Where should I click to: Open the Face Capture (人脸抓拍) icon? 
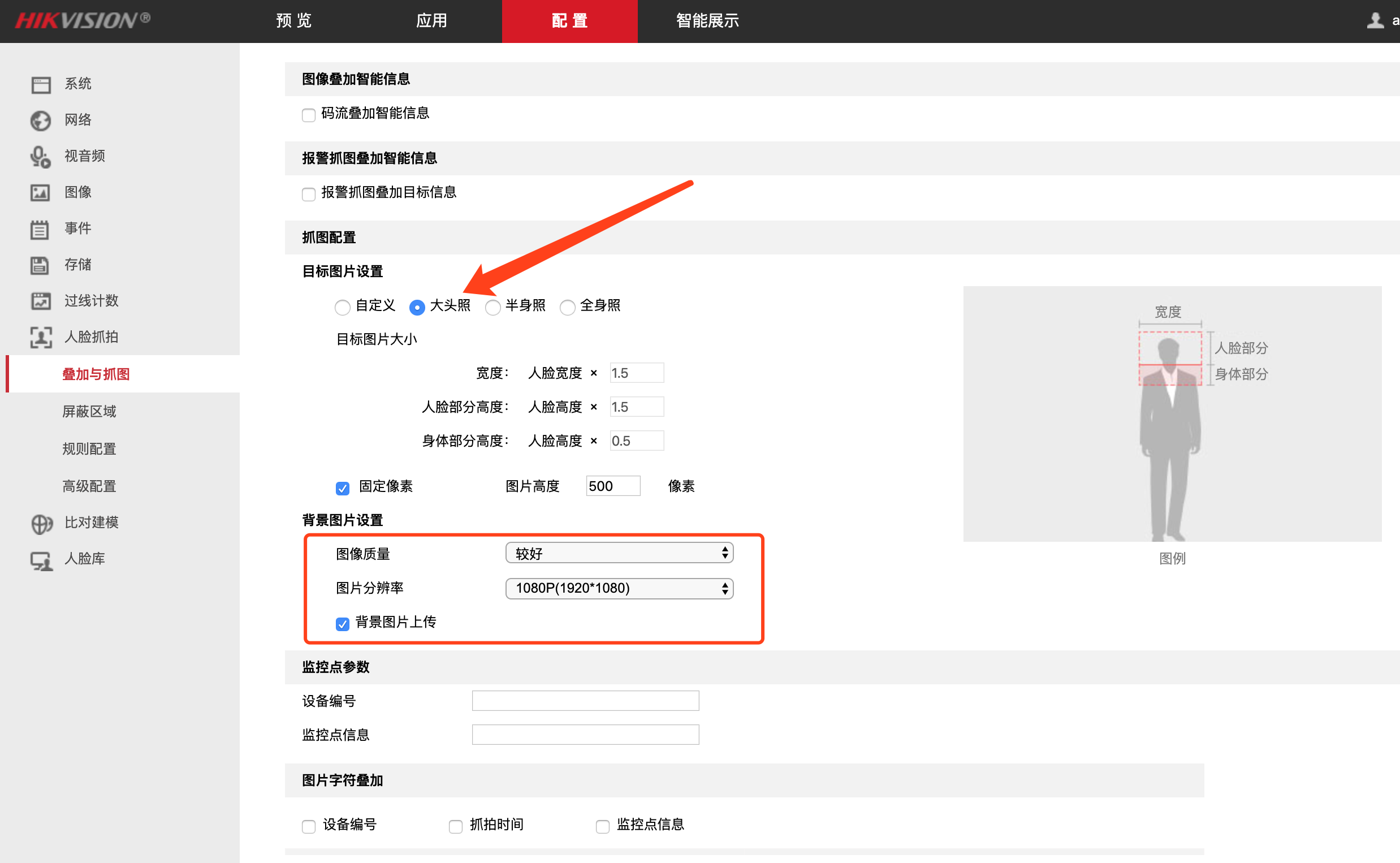(41, 336)
